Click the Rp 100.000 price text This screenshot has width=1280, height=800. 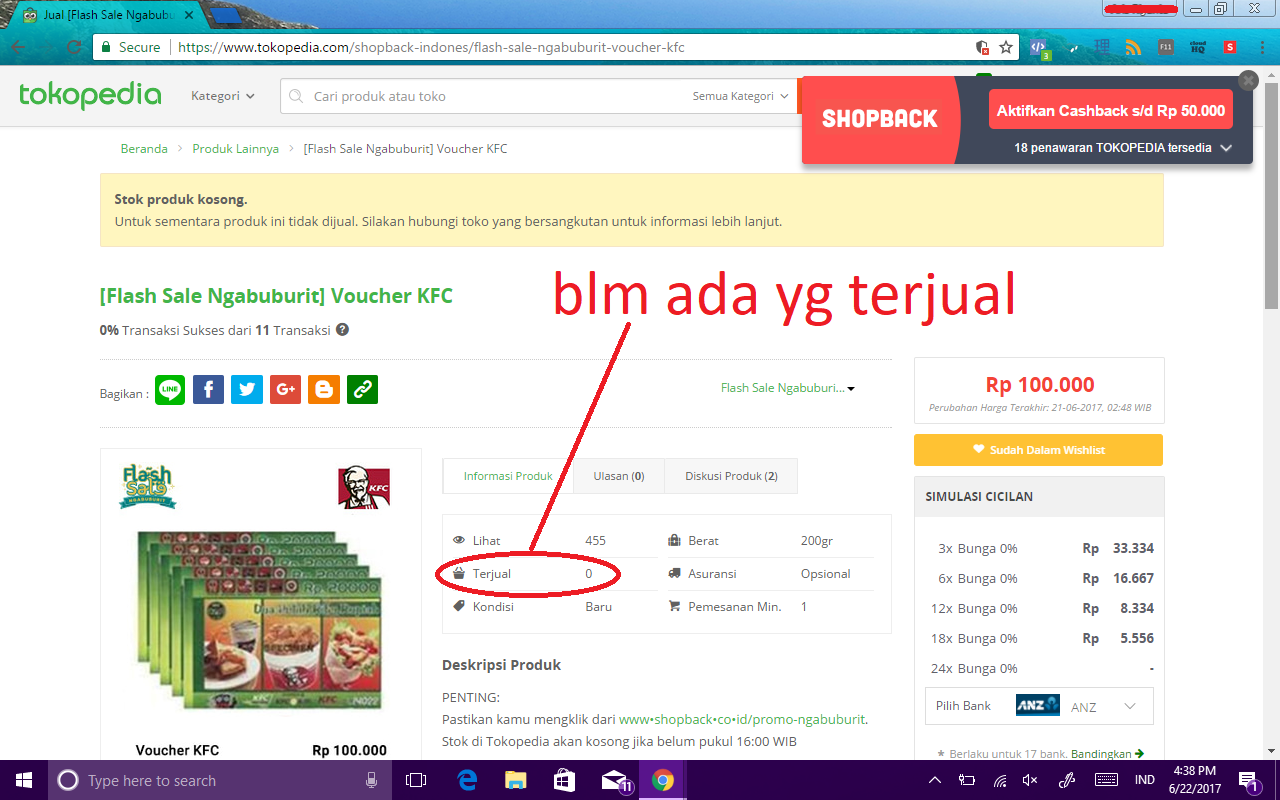1040,385
